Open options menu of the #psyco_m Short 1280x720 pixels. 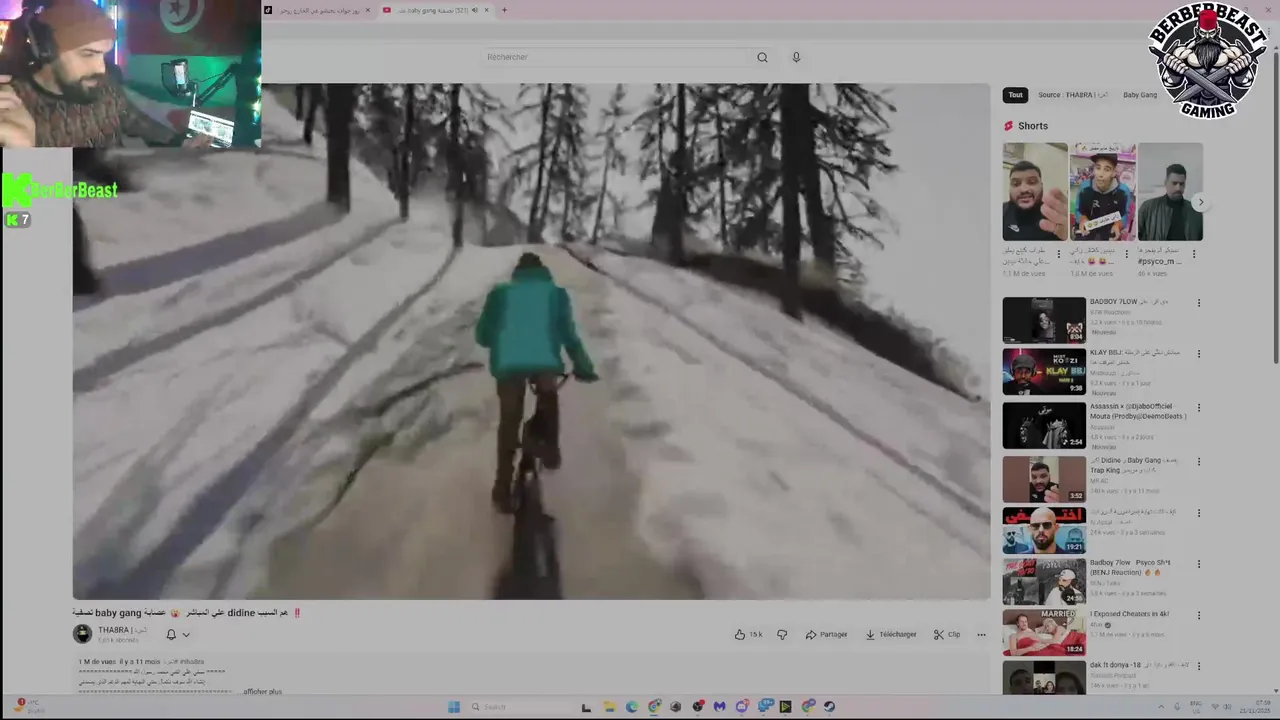pyautogui.click(x=1193, y=254)
